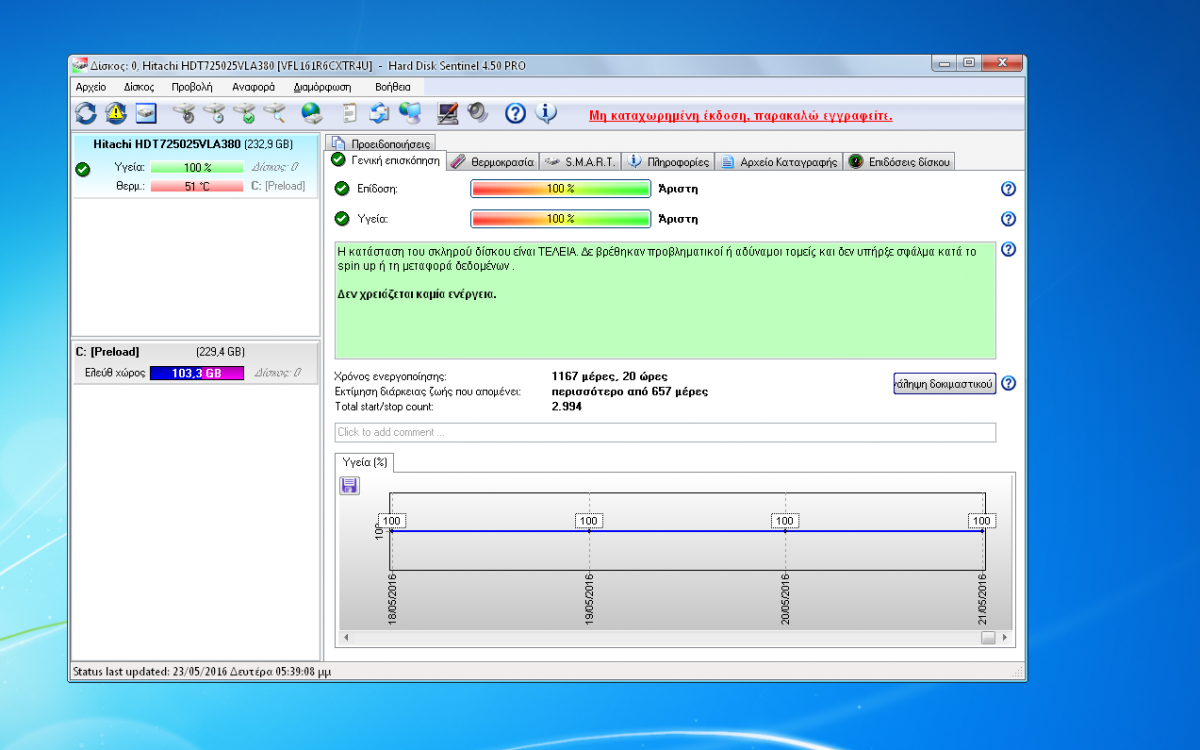The width and height of the screenshot is (1200, 750).
Task: Switch to the Θερμοκρασία tab
Action: 492,161
